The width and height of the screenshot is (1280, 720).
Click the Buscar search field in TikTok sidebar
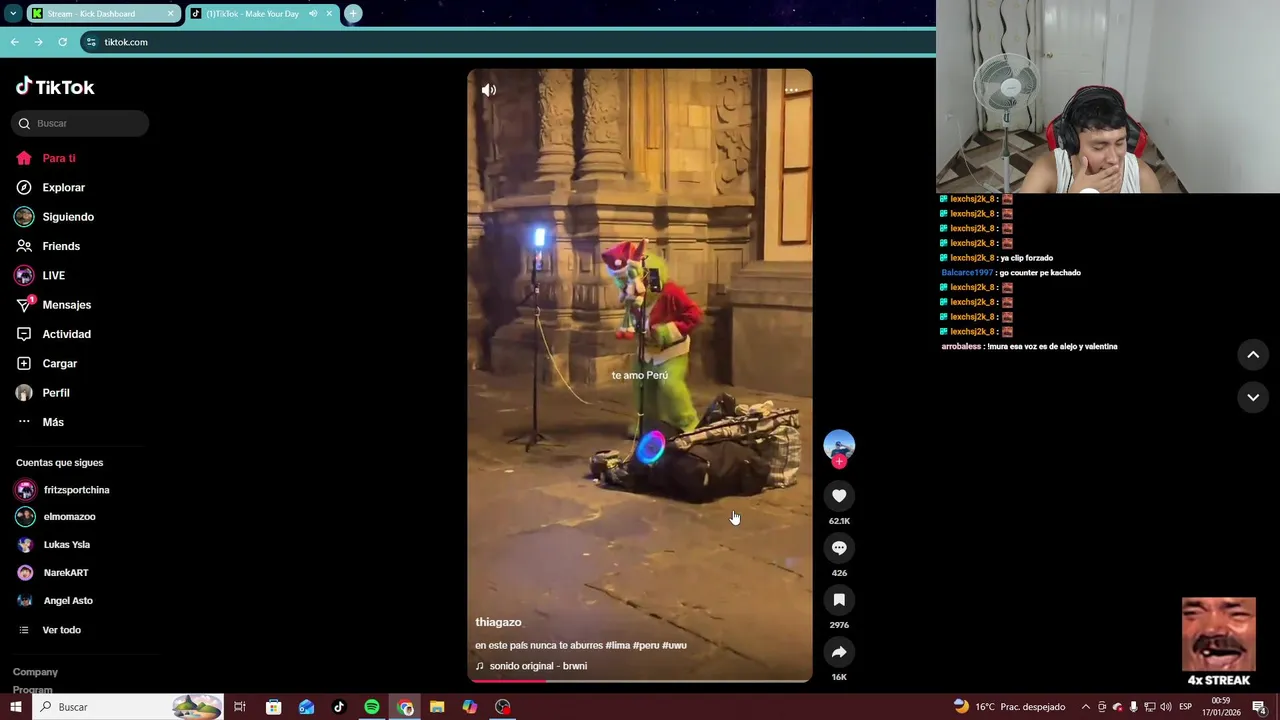[80, 123]
